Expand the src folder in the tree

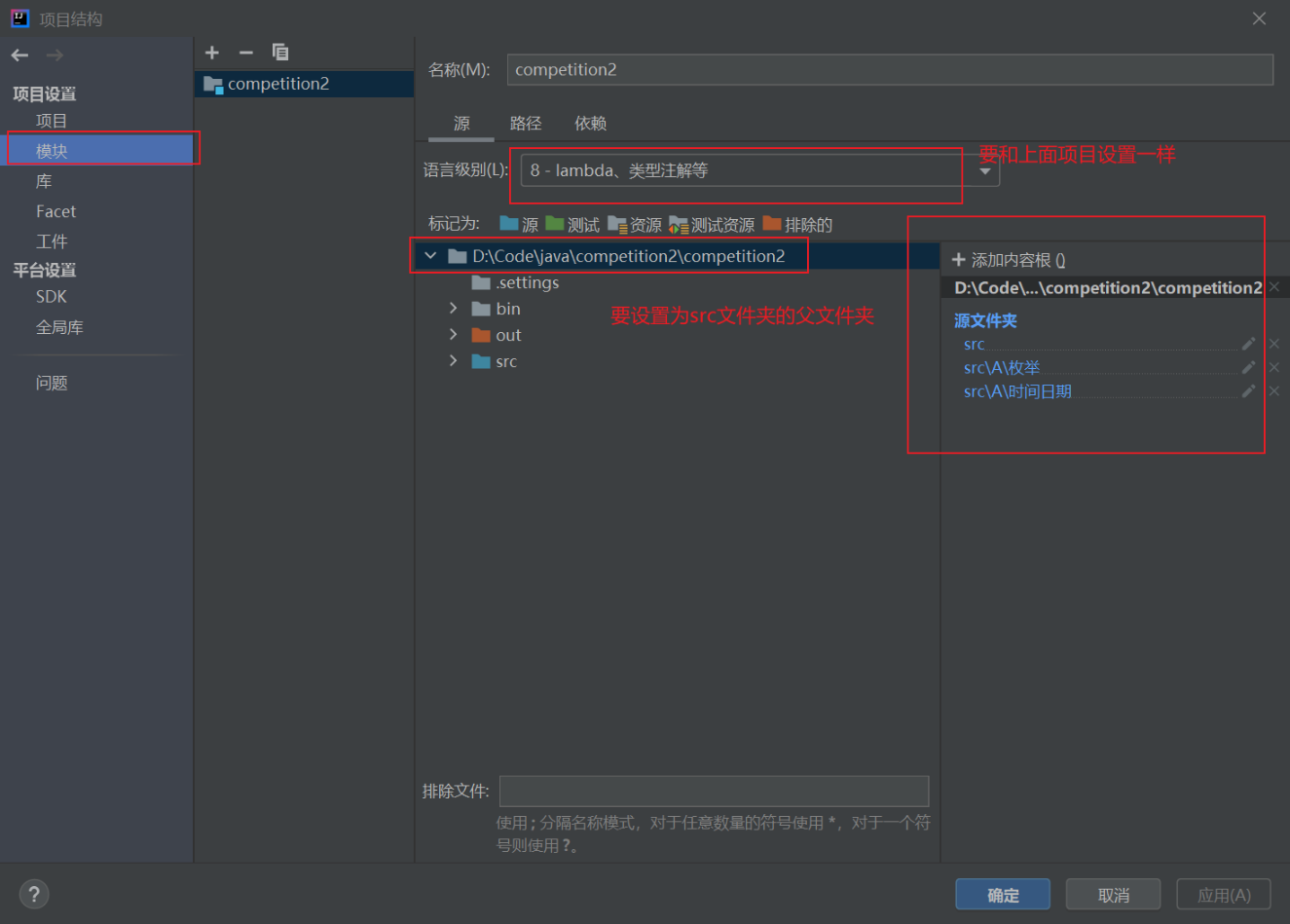[x=452, y=360]
